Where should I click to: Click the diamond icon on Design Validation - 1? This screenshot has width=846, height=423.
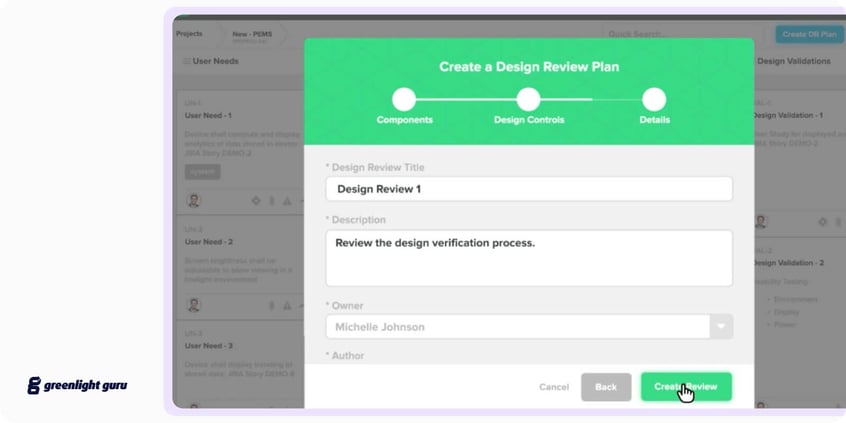click(x=822, y=221)
